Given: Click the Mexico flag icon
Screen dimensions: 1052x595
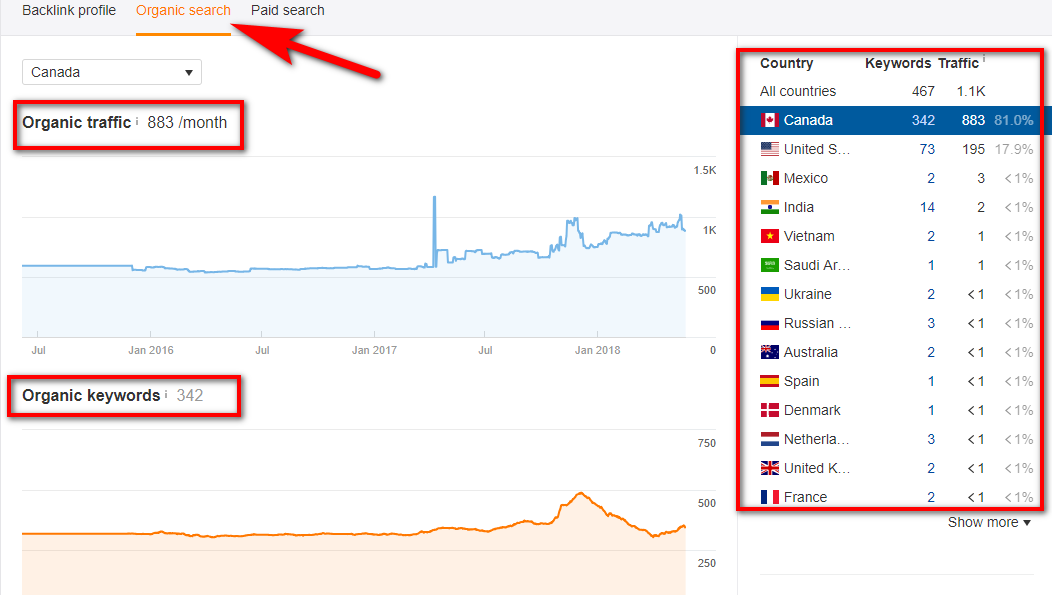Looking at the screenshot, I should [x=769, y=178].
